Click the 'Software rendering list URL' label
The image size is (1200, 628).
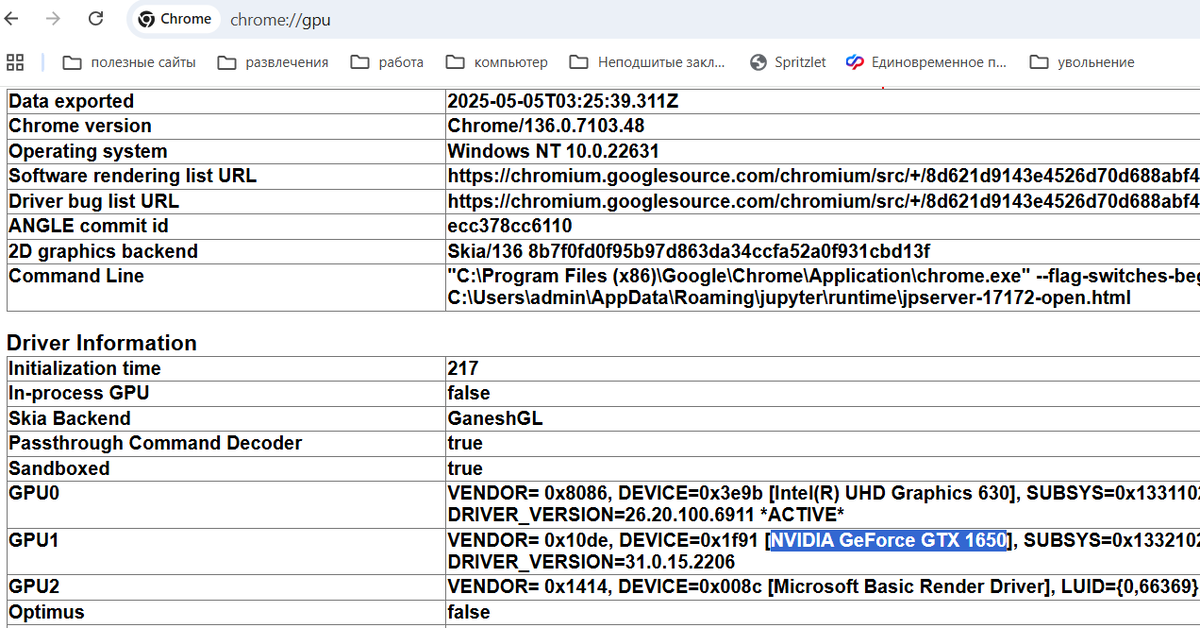point(133,176)
